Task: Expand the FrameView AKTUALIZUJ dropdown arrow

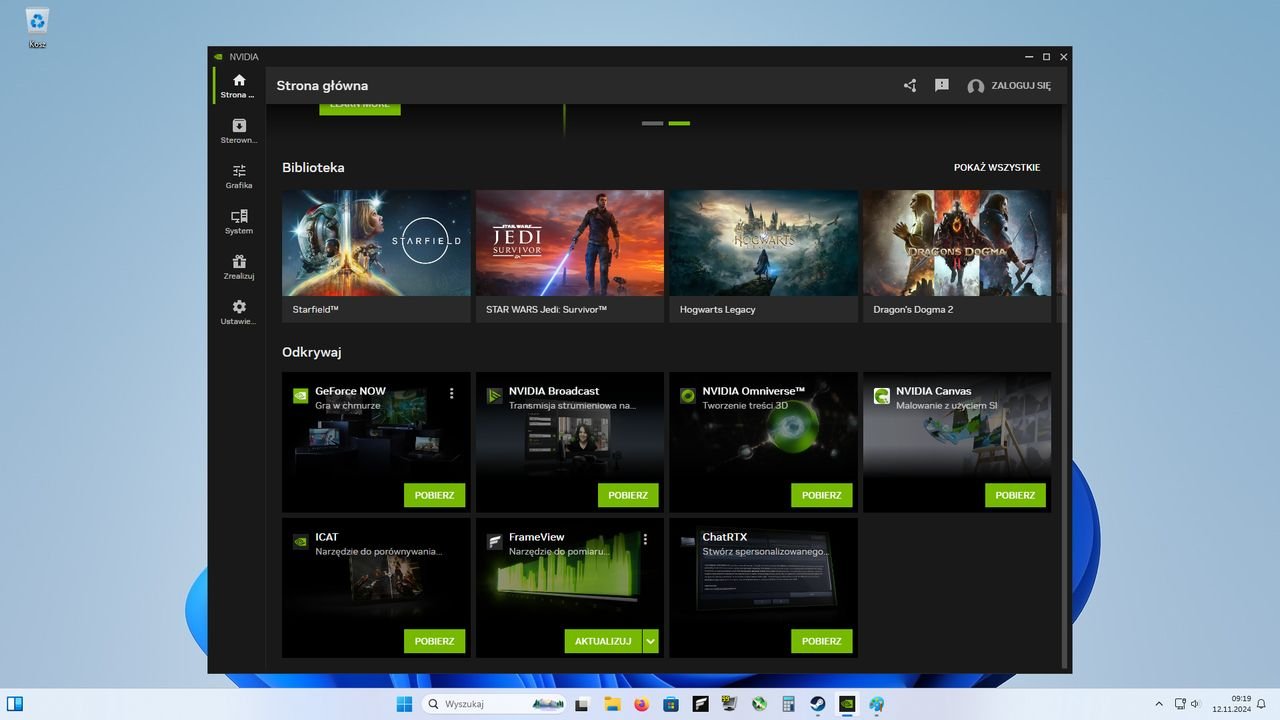Action: point(651,641)
